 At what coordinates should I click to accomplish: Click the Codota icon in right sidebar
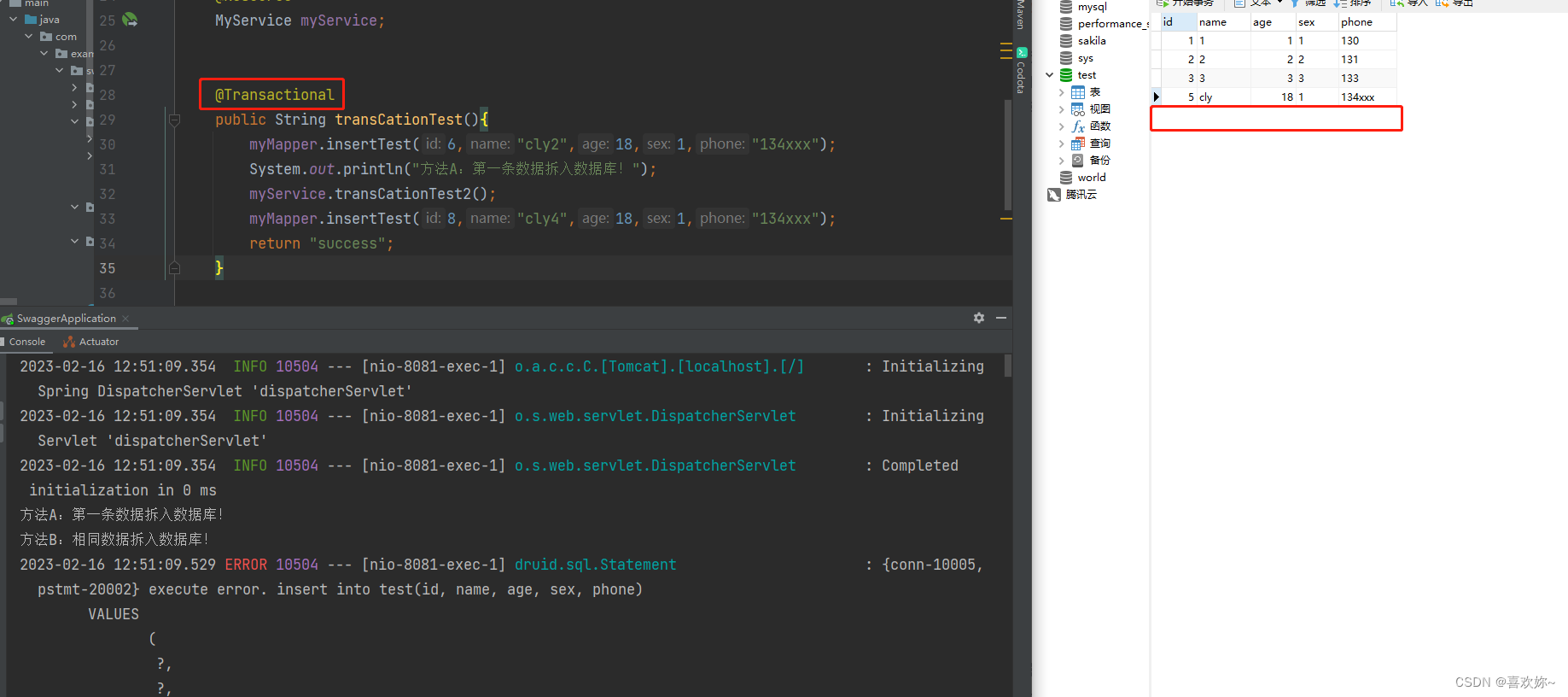tap(1021, 52)
